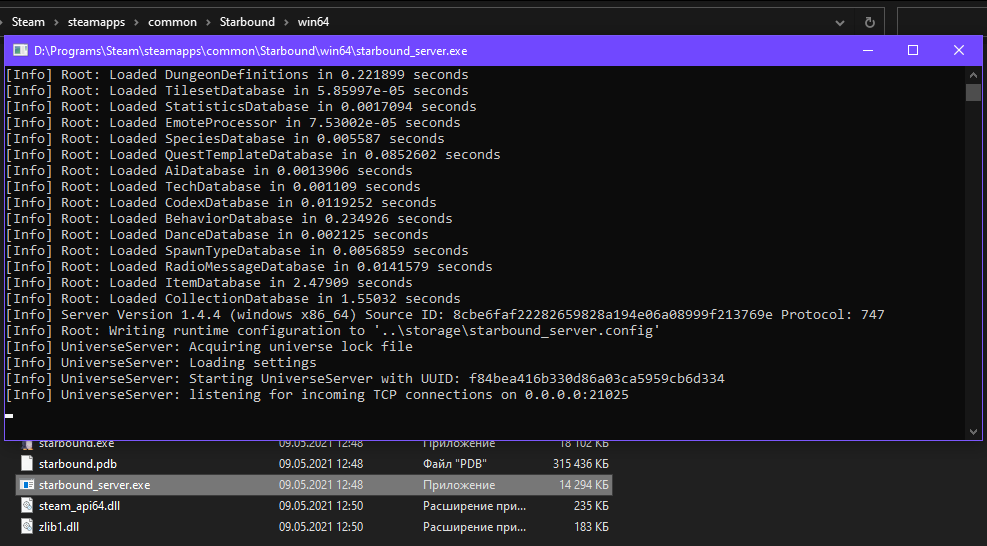Click the Server Version 1.4.4 log line

[445, 315]
